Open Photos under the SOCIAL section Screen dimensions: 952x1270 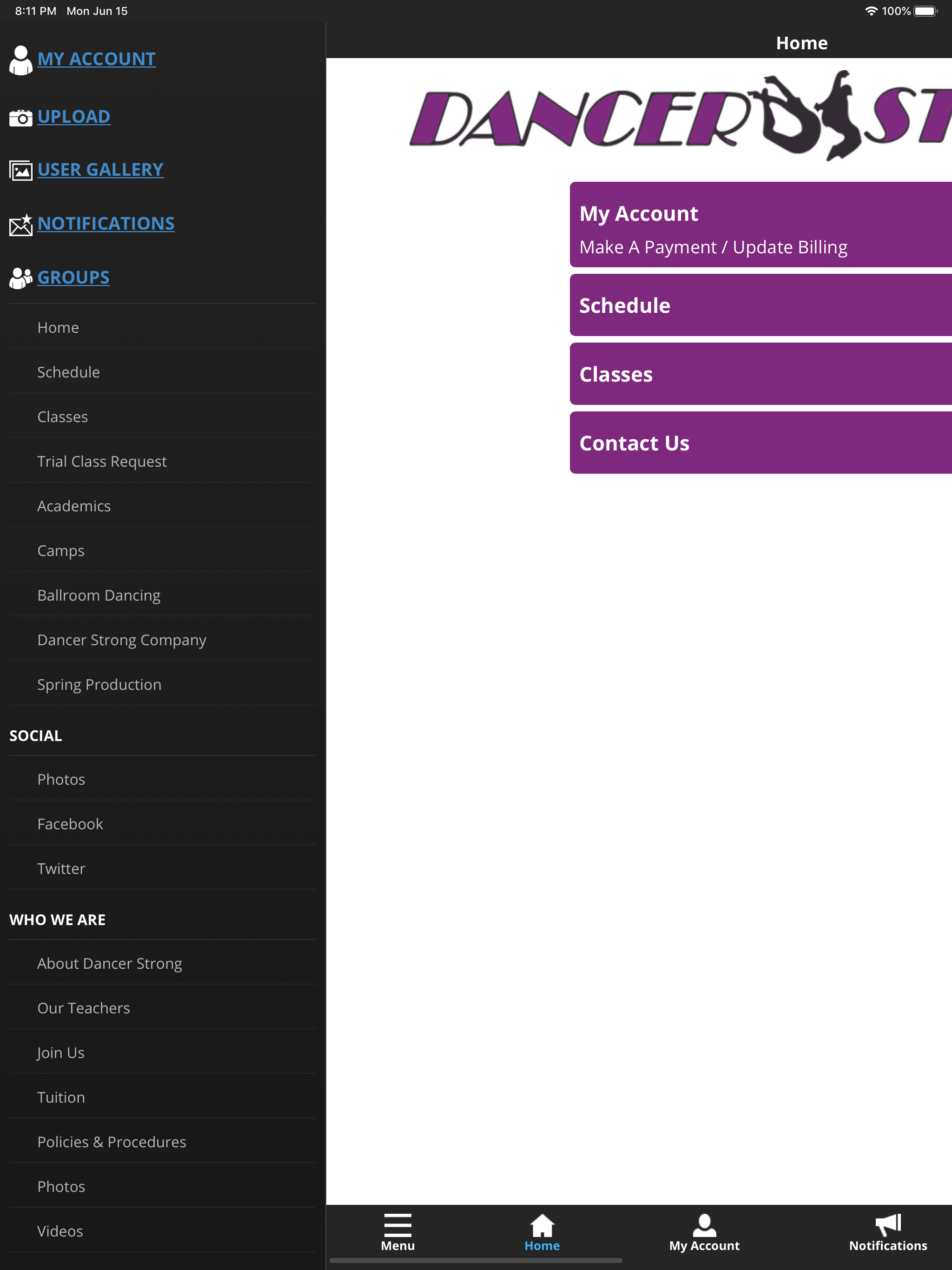[163, 779]
